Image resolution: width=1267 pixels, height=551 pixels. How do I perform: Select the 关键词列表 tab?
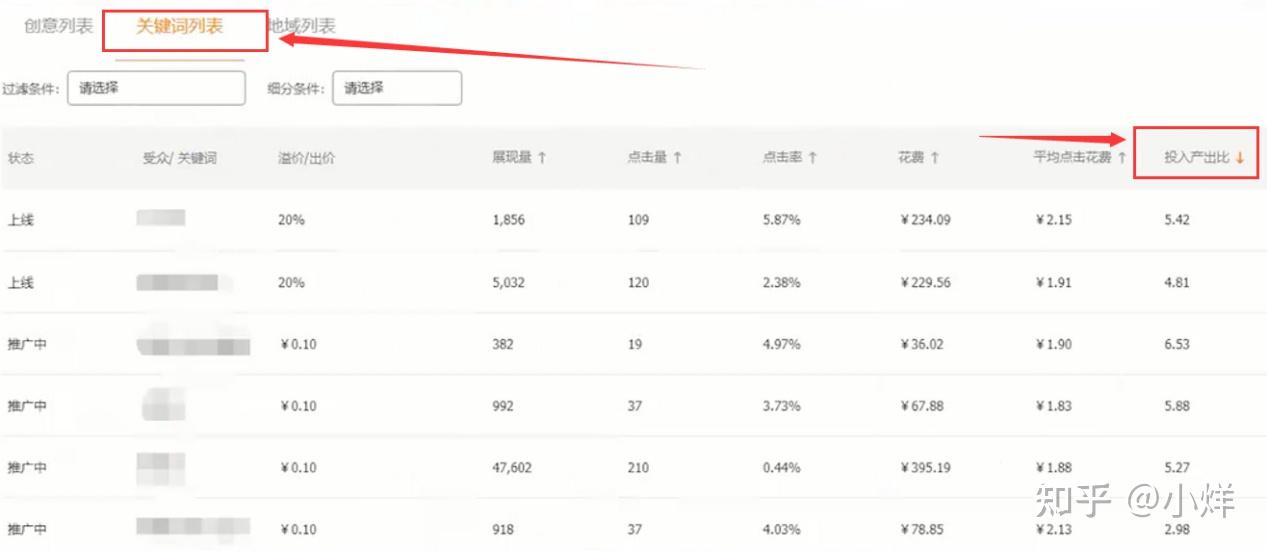[179, 26]
